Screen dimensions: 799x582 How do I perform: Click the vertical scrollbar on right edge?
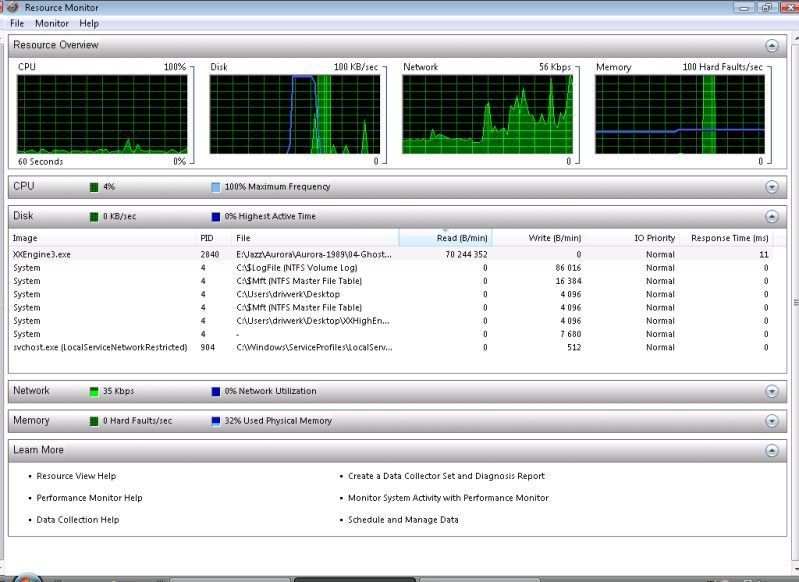pyautogui.click(x=795, y=303)
